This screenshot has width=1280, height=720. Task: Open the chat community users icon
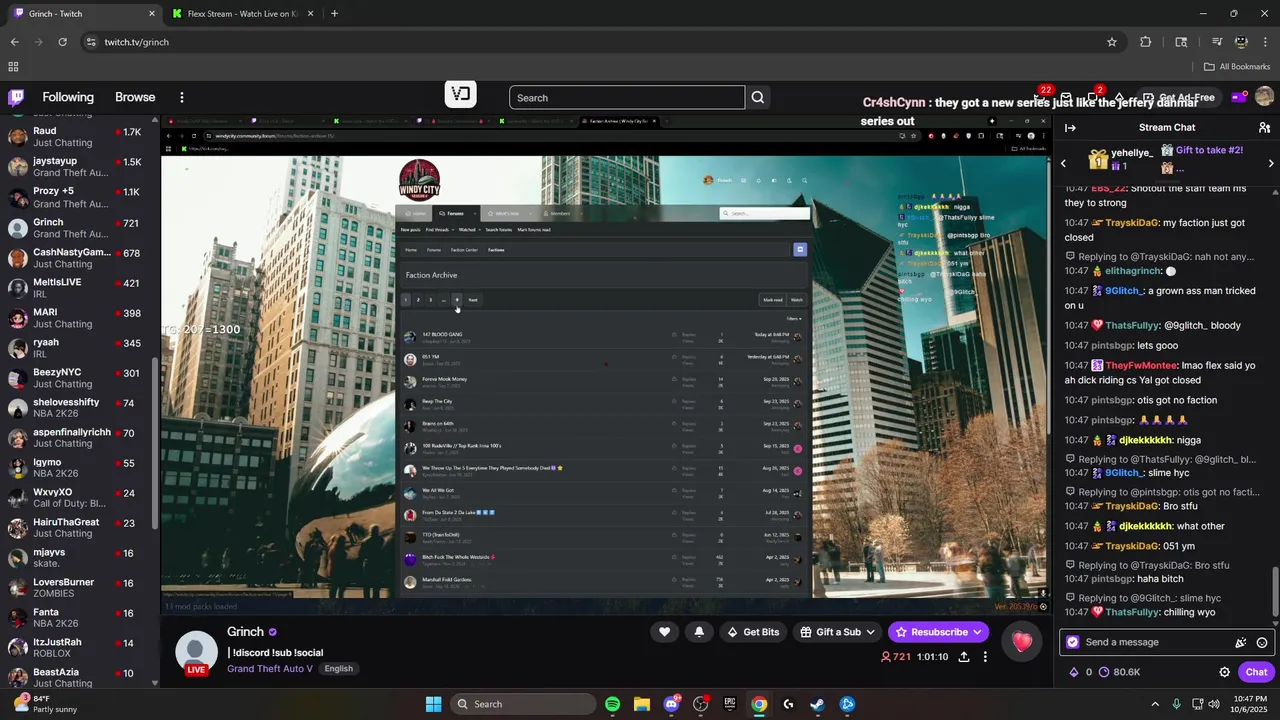1264,128
